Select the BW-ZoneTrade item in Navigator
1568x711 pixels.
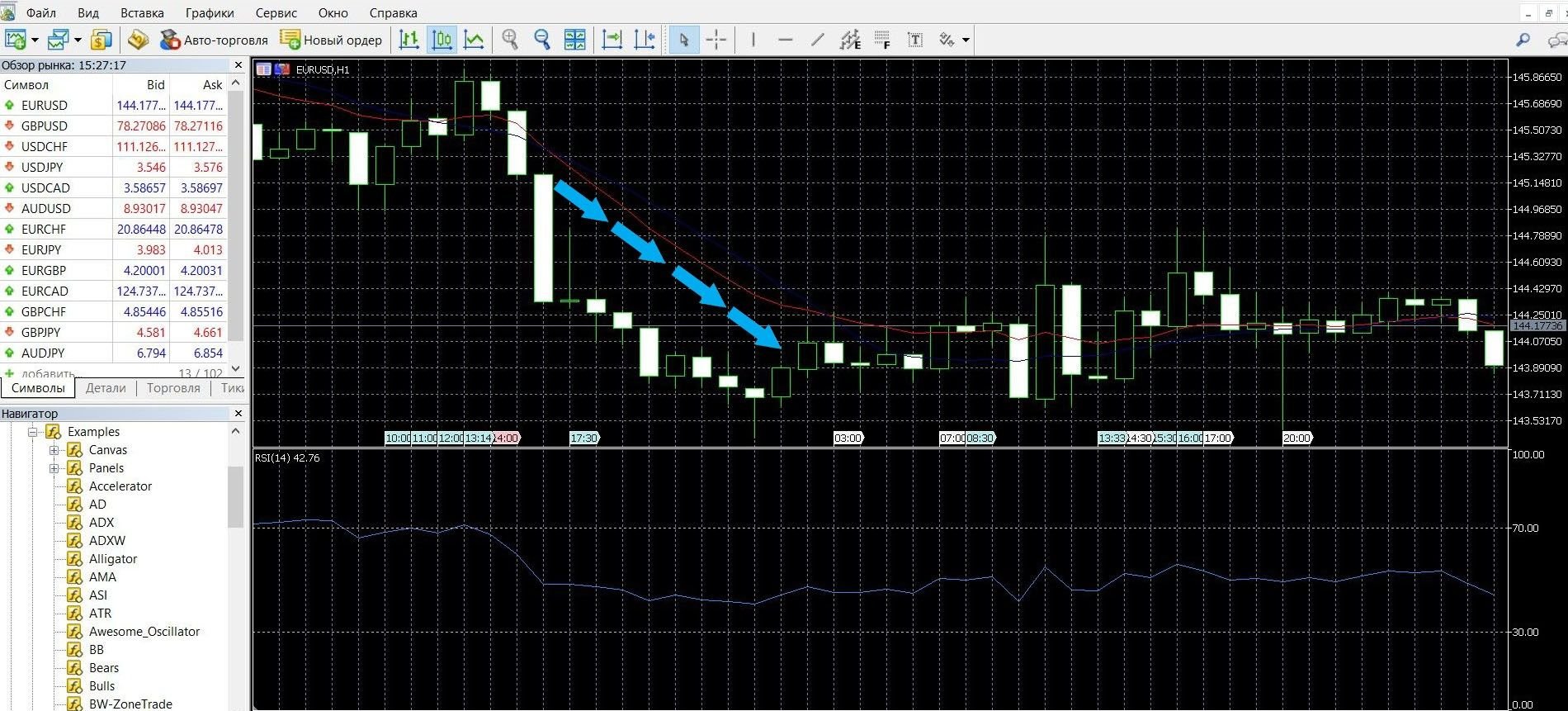[130, 704]
